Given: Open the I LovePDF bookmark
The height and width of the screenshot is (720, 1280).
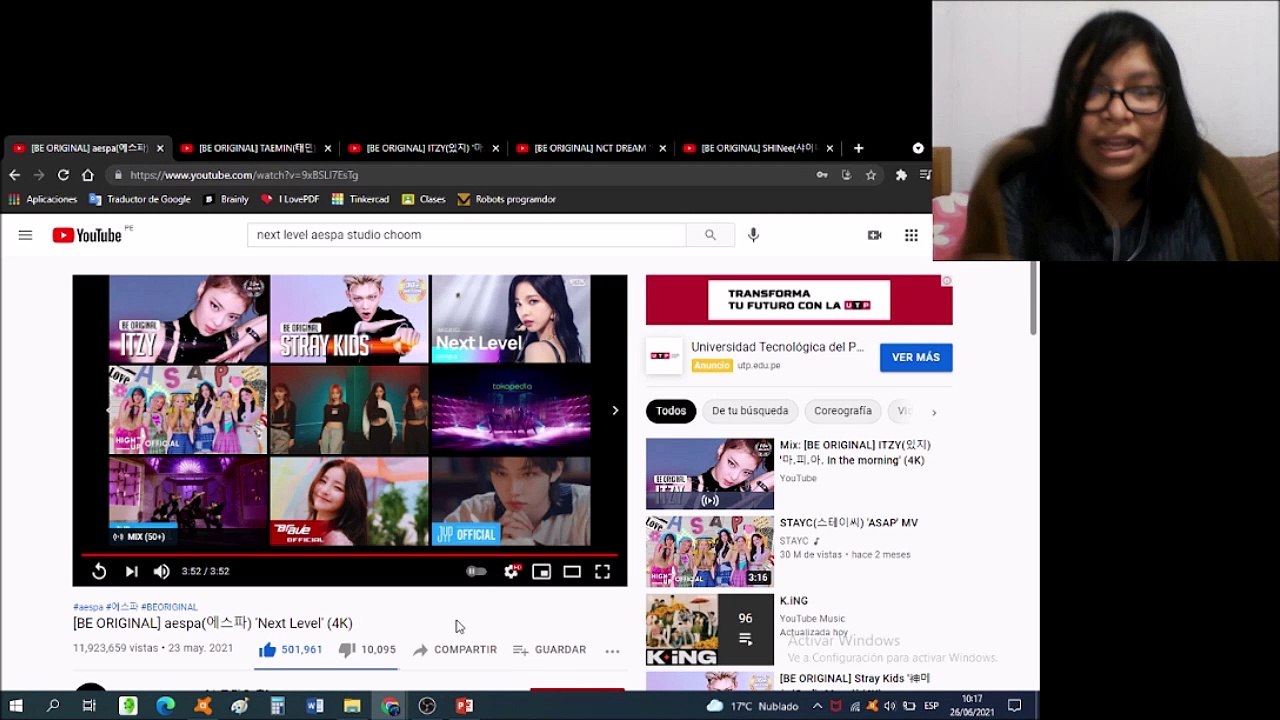Looking at the screenshot, I should tap(290, 199).
